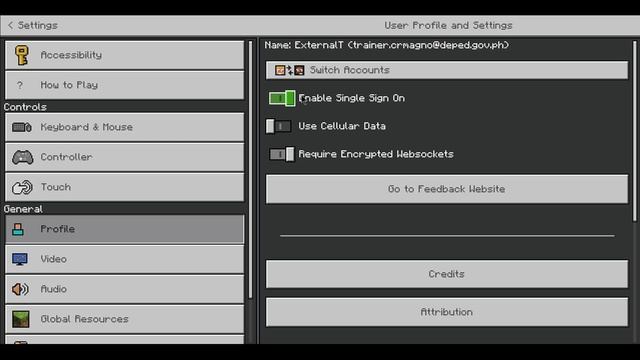Click the Audio speaker icon
Screen dimensions: 640x360
[20, 289]
